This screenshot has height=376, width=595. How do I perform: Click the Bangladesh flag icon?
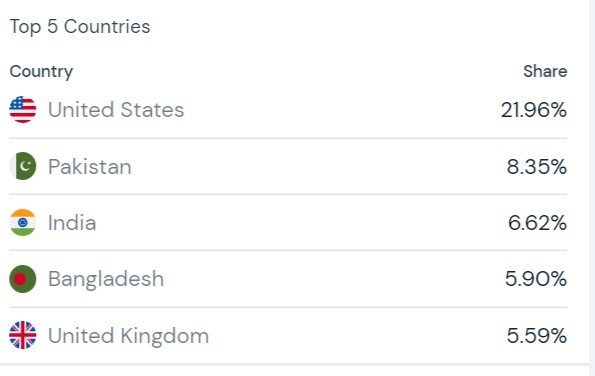[23, 279]
